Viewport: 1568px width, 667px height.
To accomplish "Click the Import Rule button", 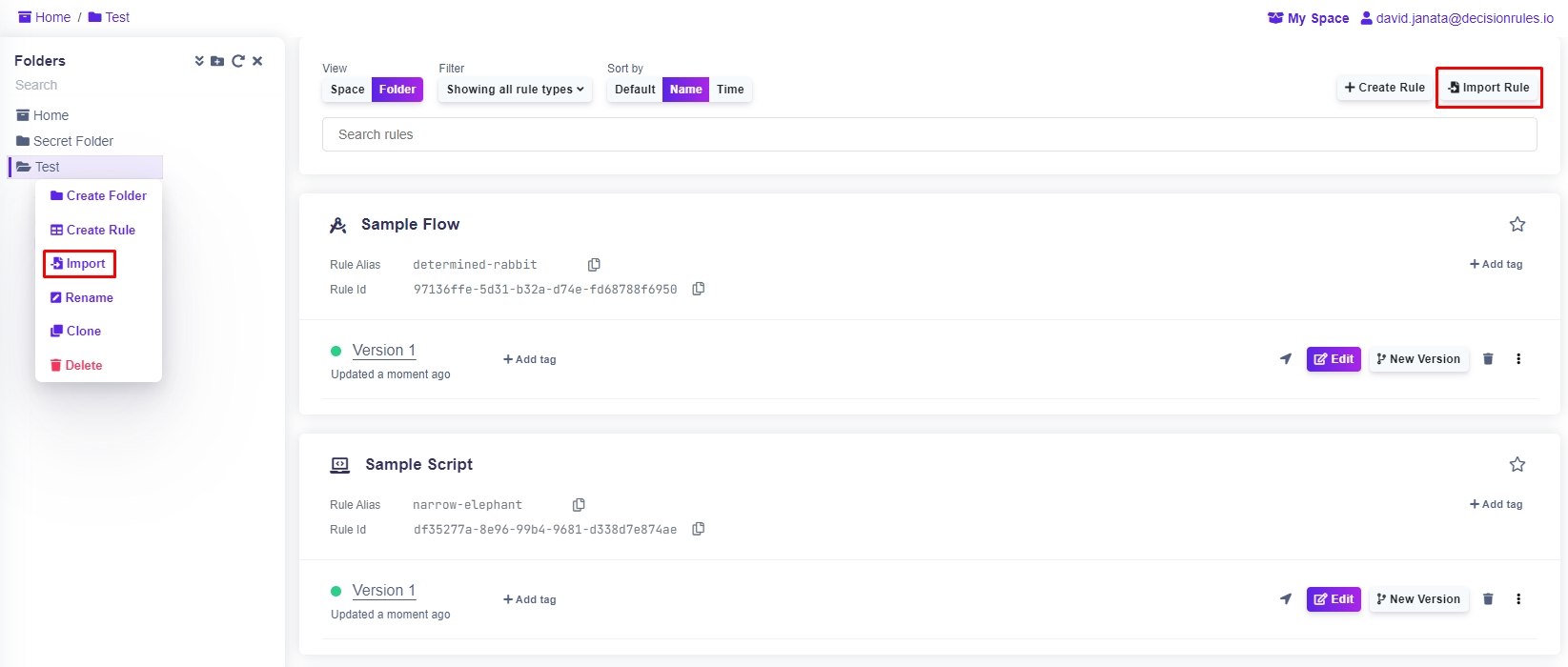I will click(x=1488, y=88).
